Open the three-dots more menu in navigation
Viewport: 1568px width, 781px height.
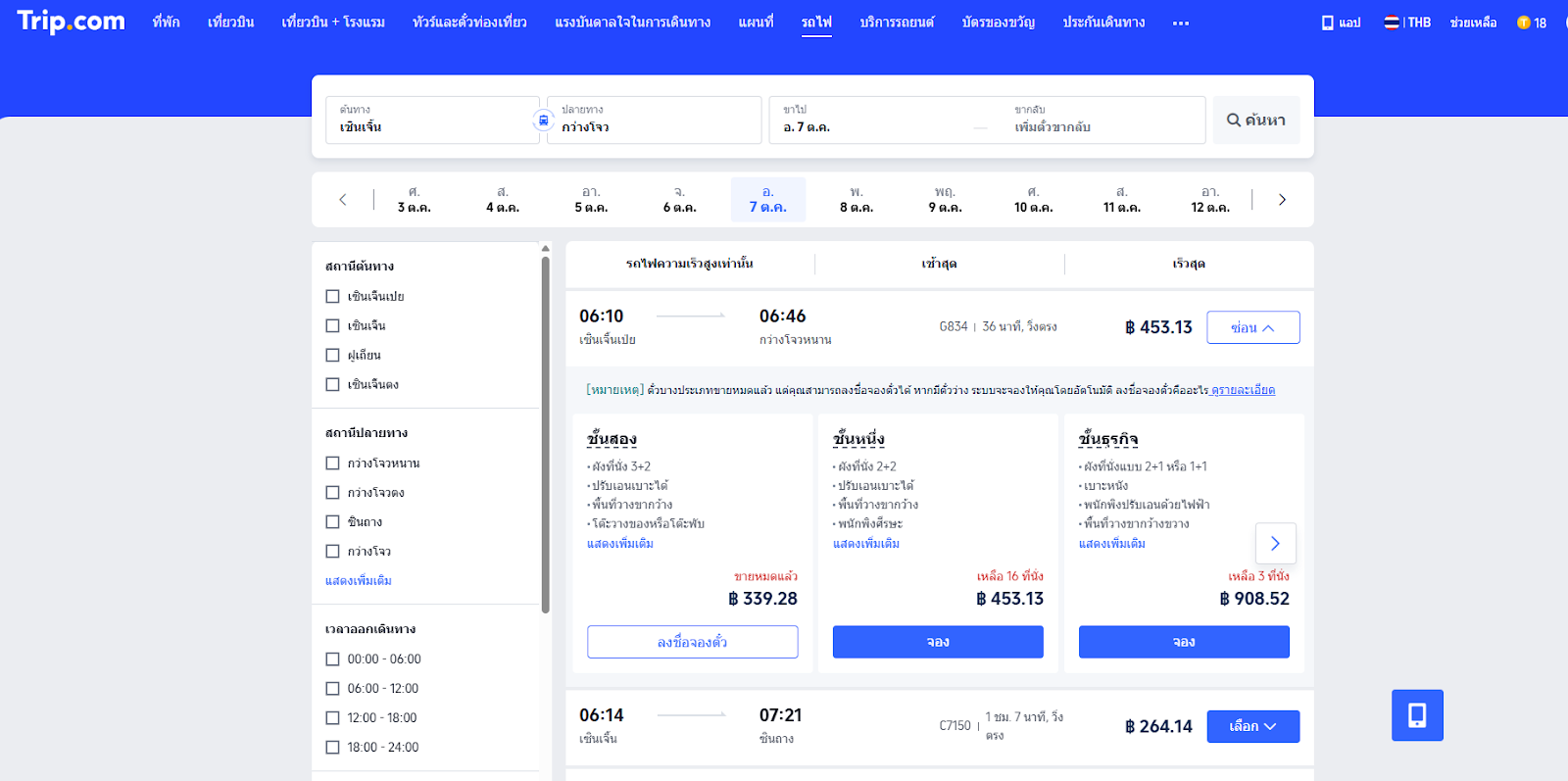pyautogui.click(x=1180, y=23)
